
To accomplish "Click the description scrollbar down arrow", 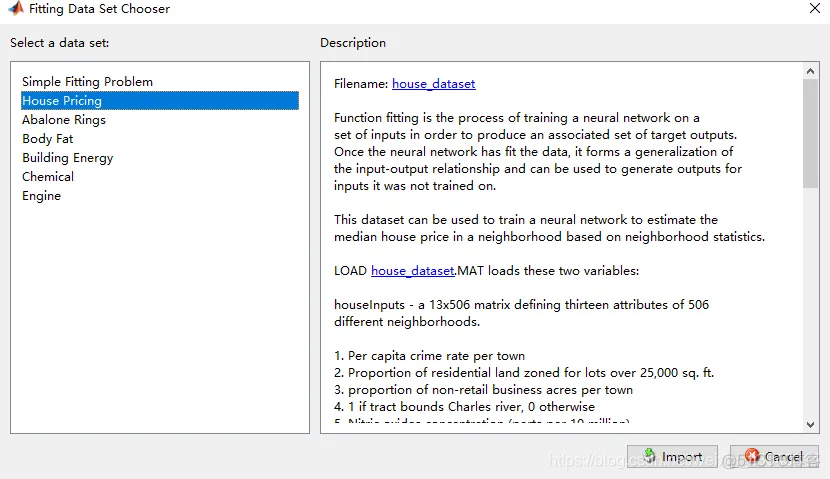I will coord(810,424).
